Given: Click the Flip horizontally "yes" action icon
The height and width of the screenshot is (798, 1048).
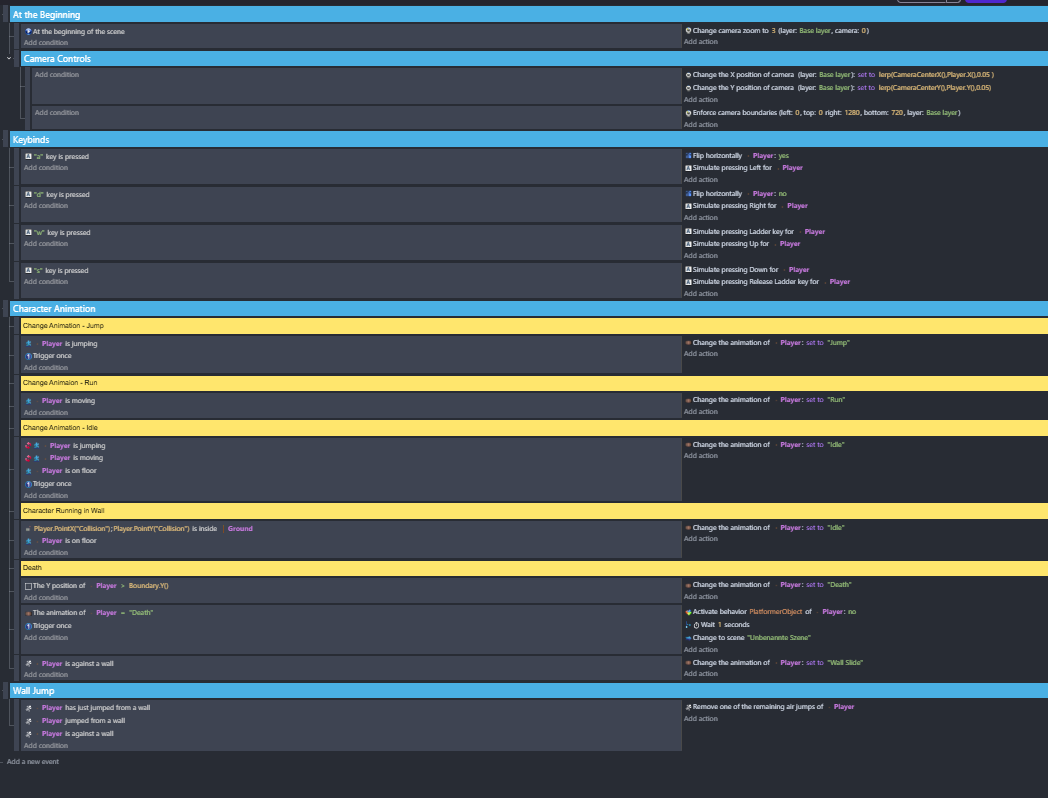Looking at the screenshot, I should click(688, 156).
